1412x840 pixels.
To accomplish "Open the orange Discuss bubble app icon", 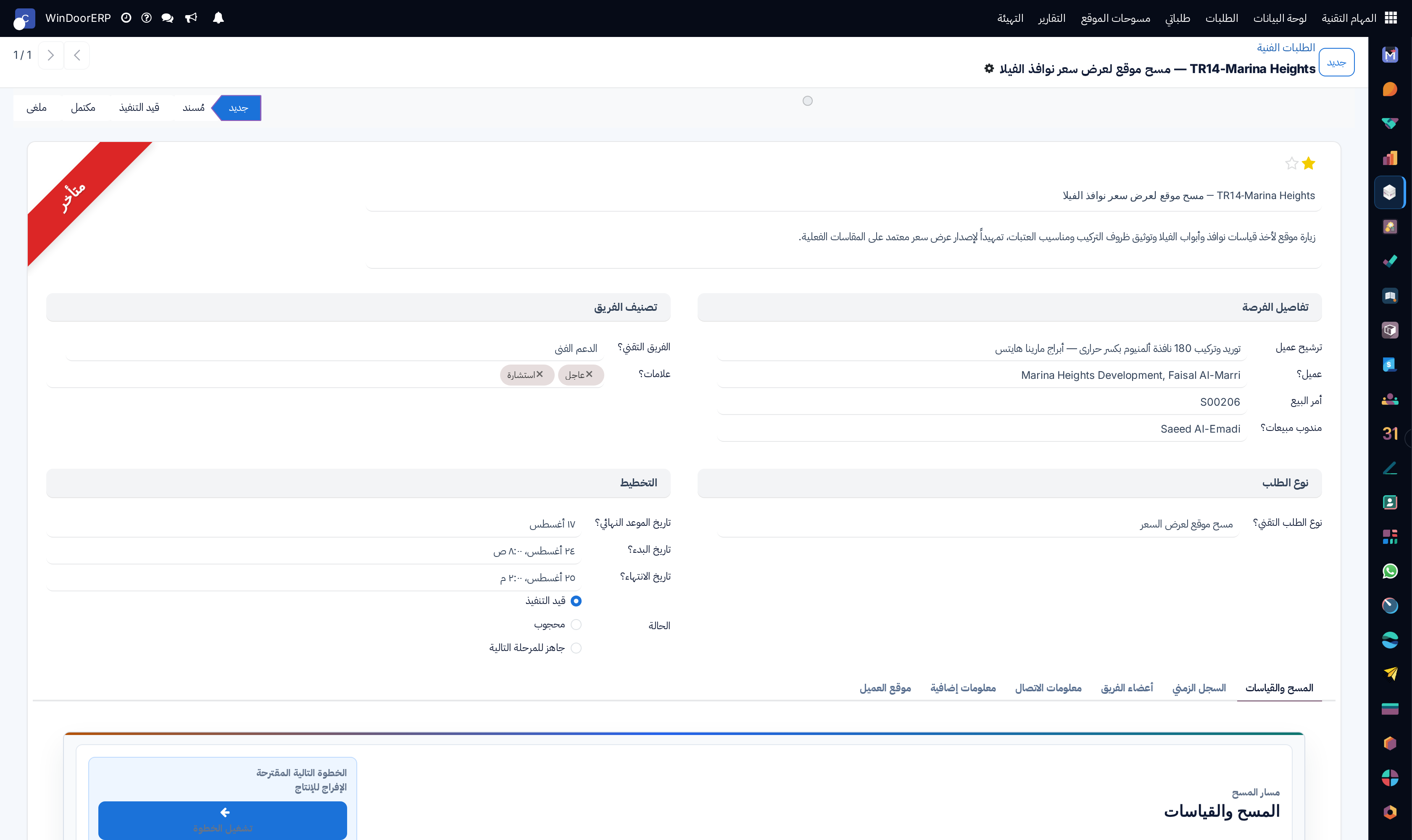I will click(1390, 89).
